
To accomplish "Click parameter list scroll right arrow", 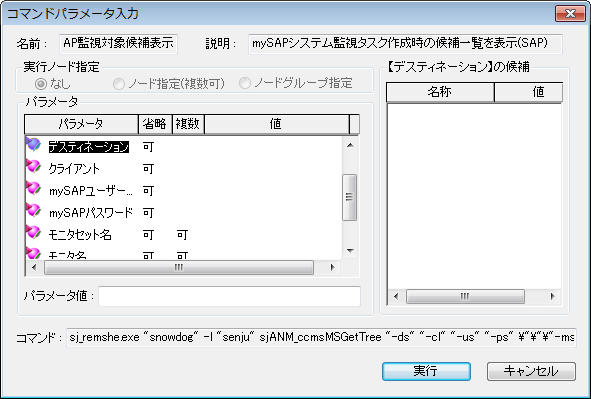I will pos(332,268).
